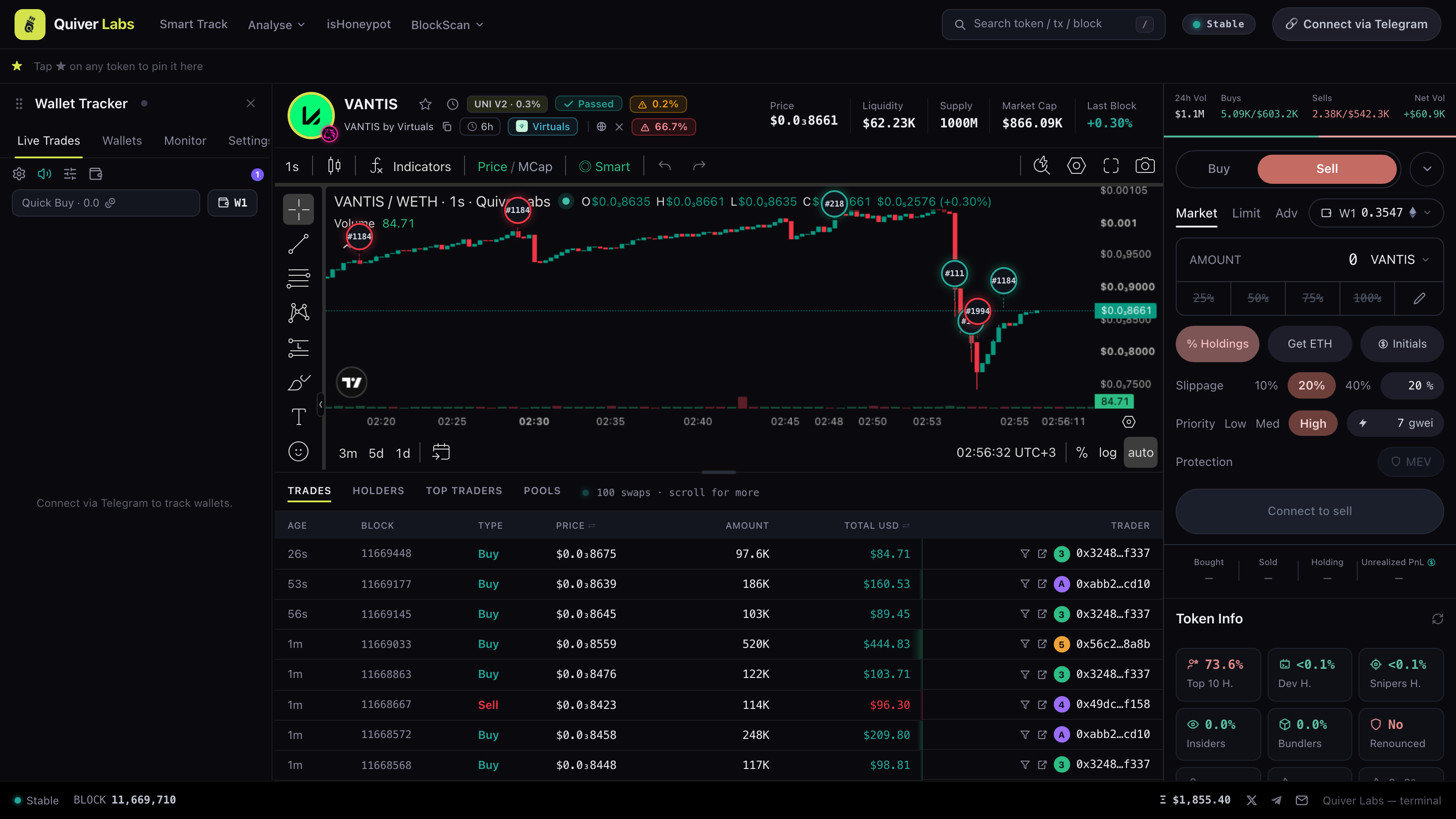The image size is (1456, 819).
Task: Open candlestick chart type selector
Action: [334, 166]
